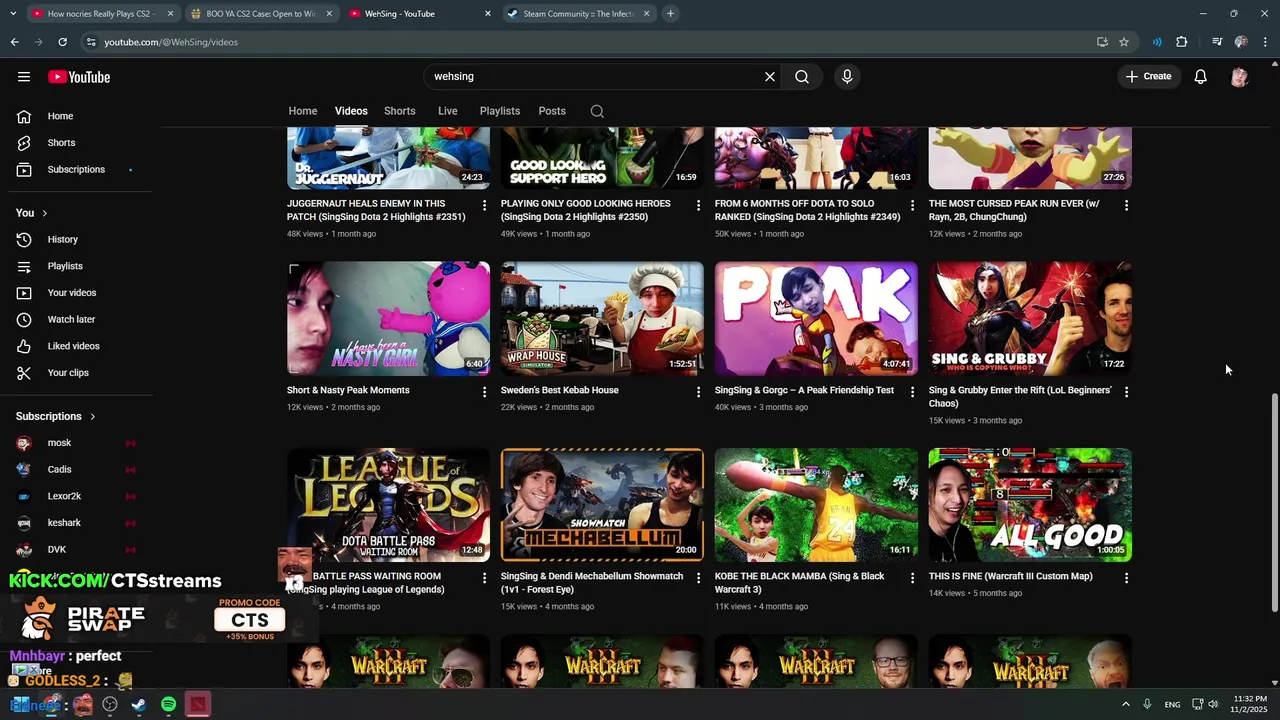Play Mechabellum Showmatch thumbnail
Screen dimensions: 1280x720
click(x=602, y=505)
